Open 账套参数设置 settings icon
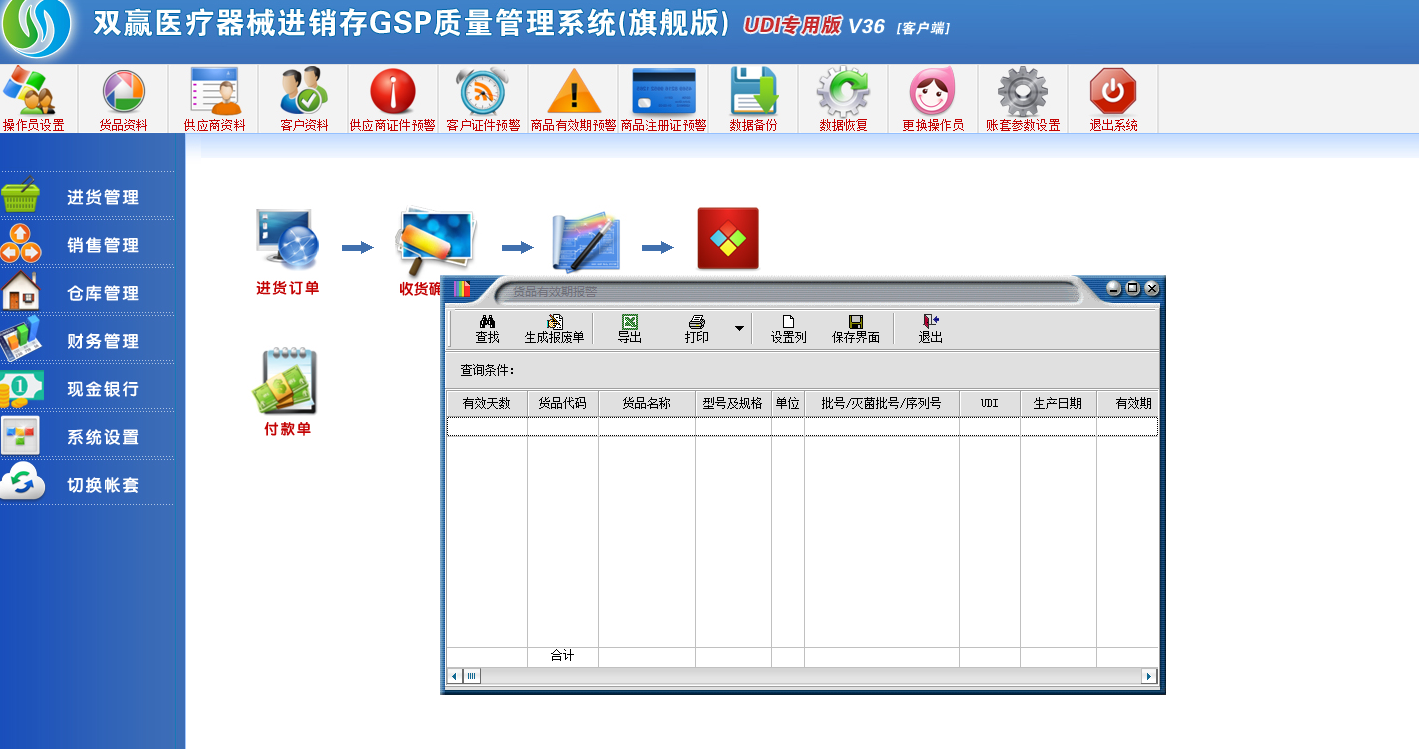The width and height of the screenshot is (1419, 749). 1021,98
